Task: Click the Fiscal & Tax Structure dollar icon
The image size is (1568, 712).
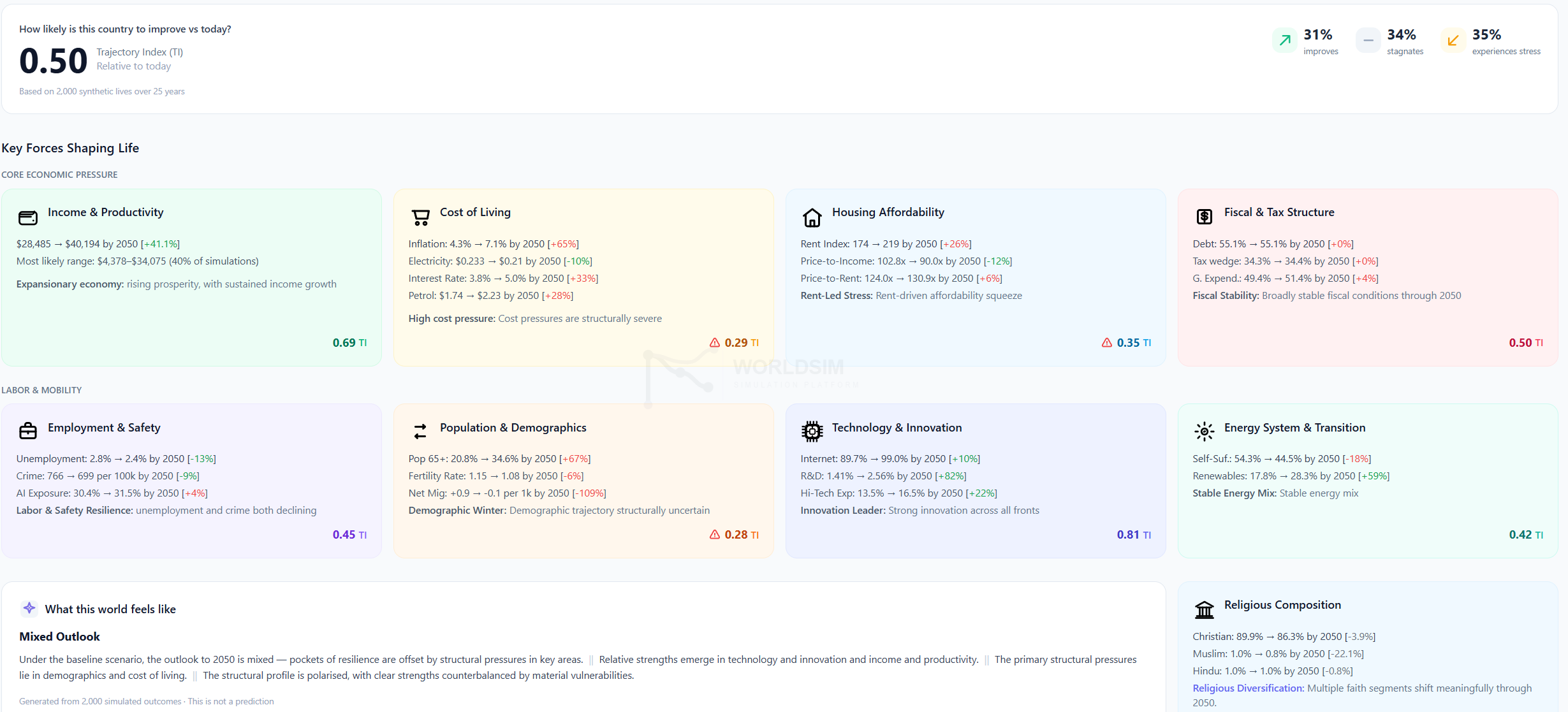Action: (x=1204, y=217)
